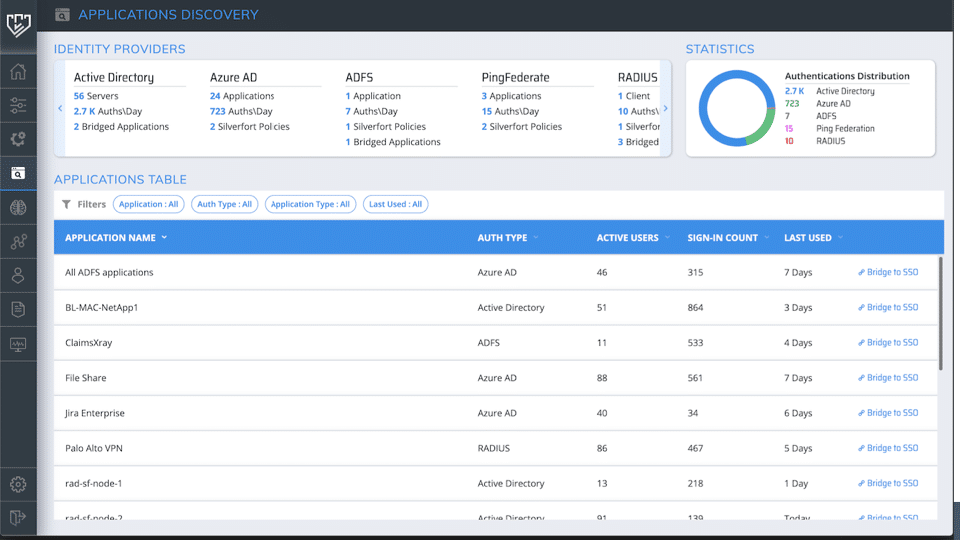Open the sliders settings icon in sidebar
This screenshot has height=540, width=960.
(18, 105)
